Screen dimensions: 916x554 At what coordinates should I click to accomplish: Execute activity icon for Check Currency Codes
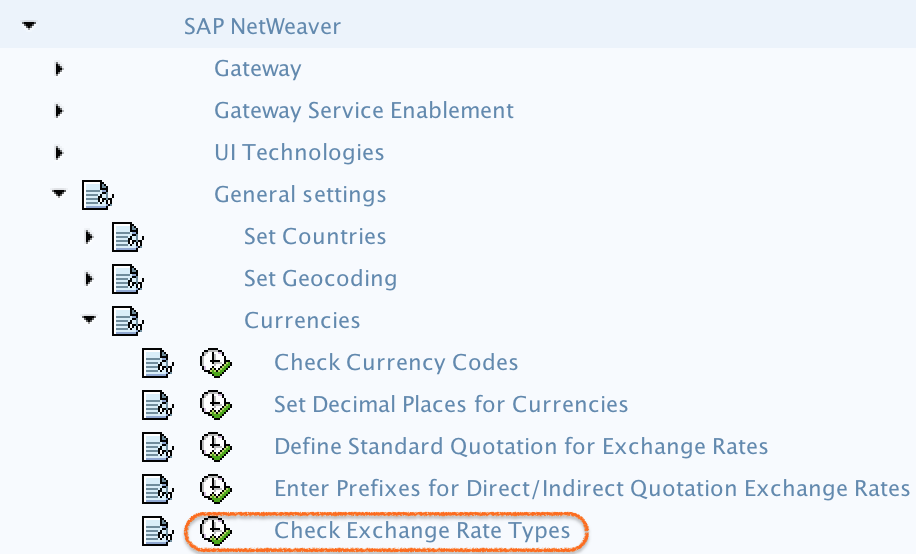point(216,363)
